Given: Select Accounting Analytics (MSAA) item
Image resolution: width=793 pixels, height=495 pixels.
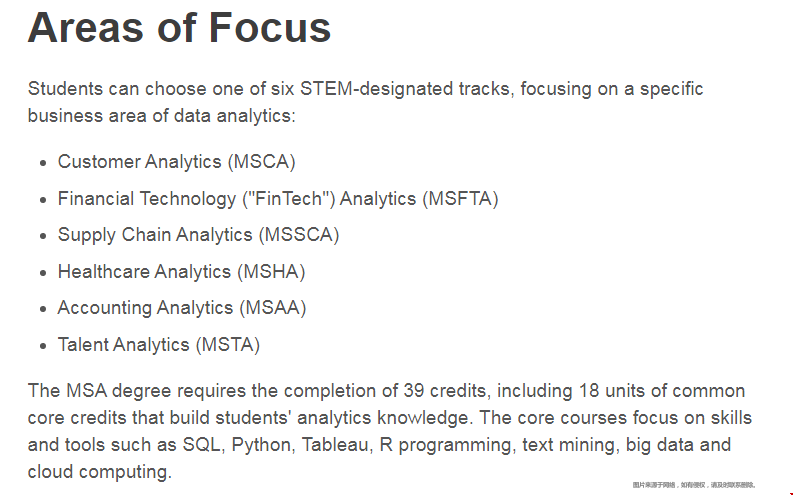Looking at the screenshot, I should coord(182,308).
